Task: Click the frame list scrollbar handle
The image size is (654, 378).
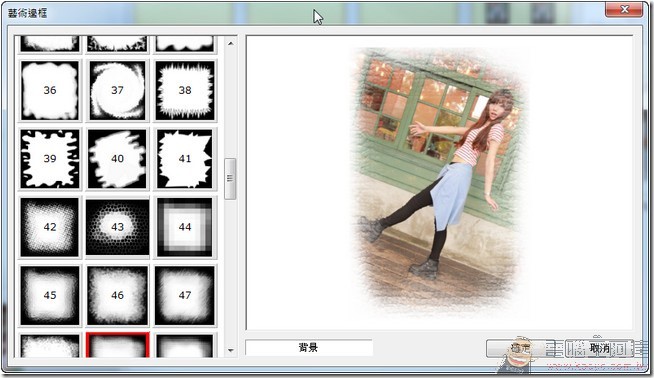Action: [230, 179]
